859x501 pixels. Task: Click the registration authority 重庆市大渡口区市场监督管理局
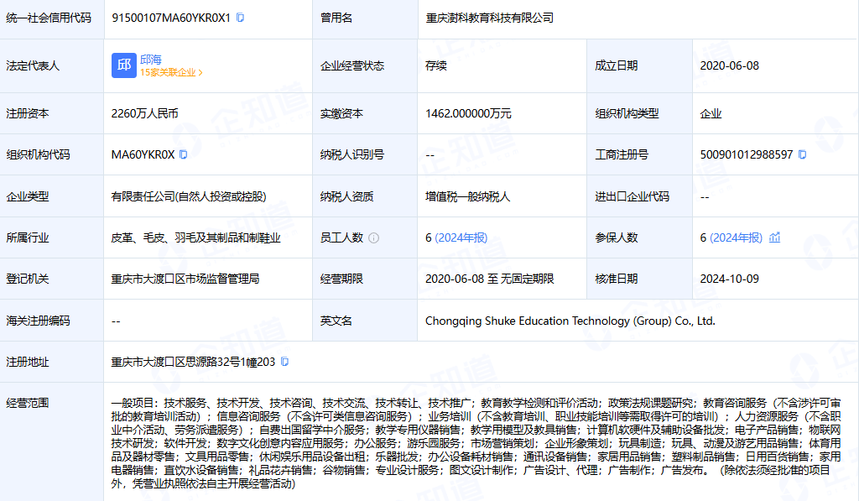186,279
